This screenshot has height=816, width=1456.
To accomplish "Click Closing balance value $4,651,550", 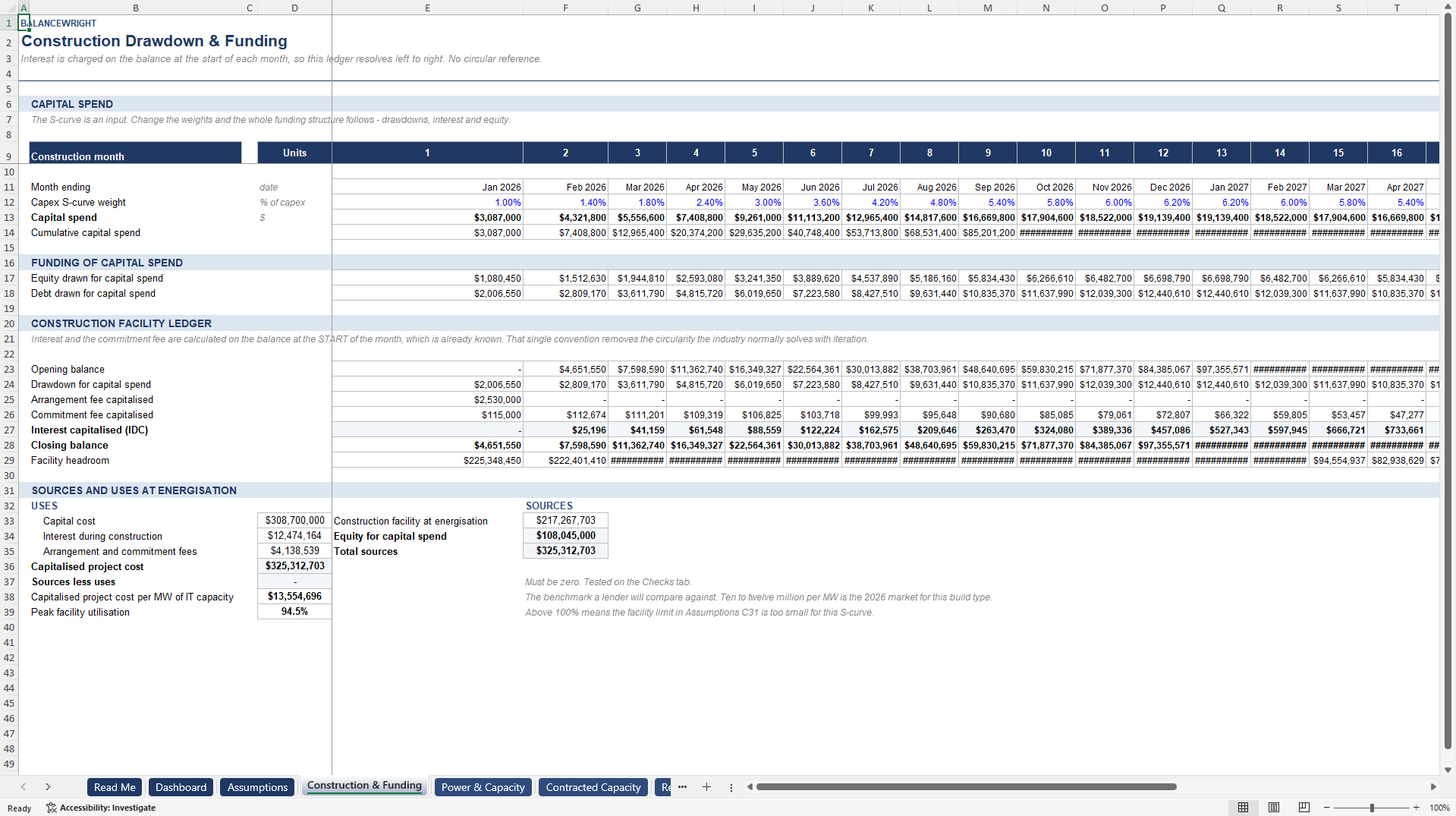I will (427, 446).
